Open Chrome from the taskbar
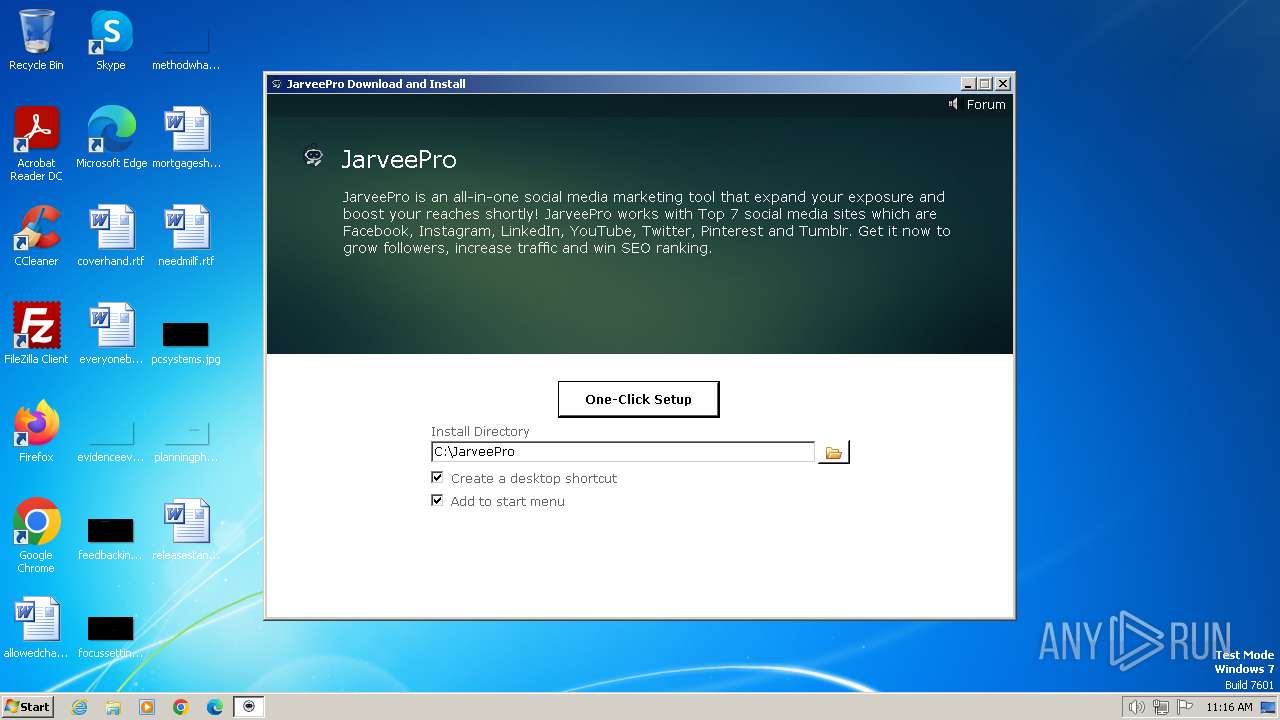 (x=181, y=707)
